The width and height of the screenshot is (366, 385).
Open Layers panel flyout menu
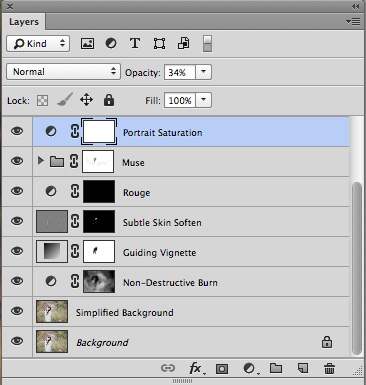point(353,22)
